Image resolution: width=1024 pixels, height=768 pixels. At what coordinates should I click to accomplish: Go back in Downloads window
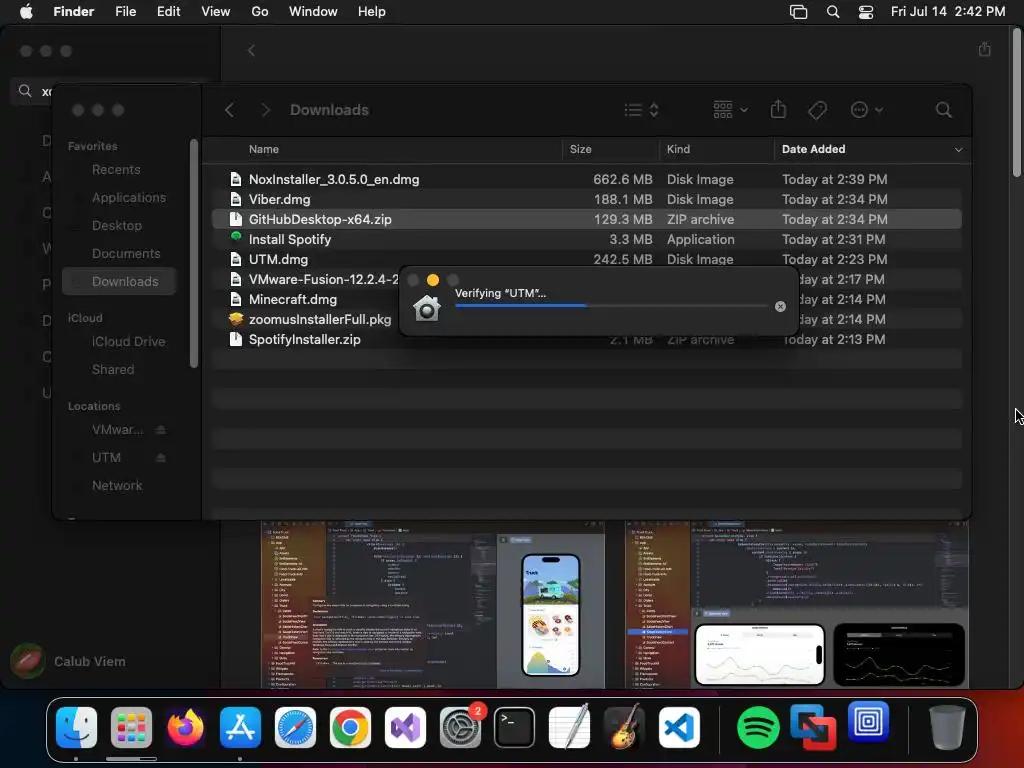click(229, 110)
